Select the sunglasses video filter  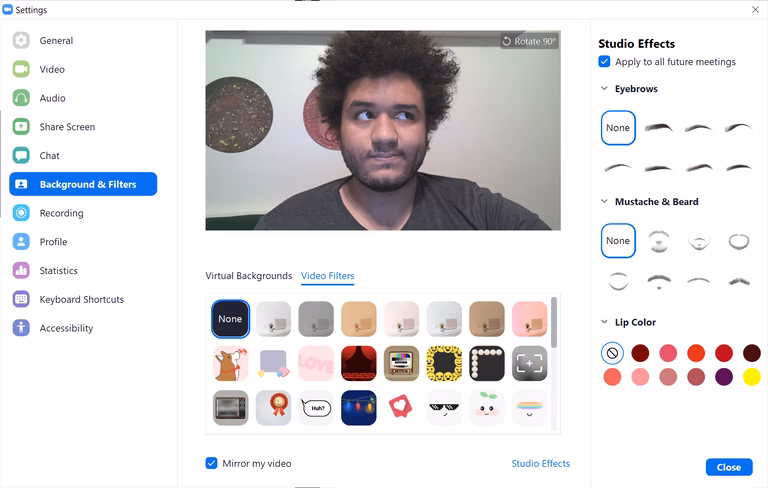tap(444, 408)
